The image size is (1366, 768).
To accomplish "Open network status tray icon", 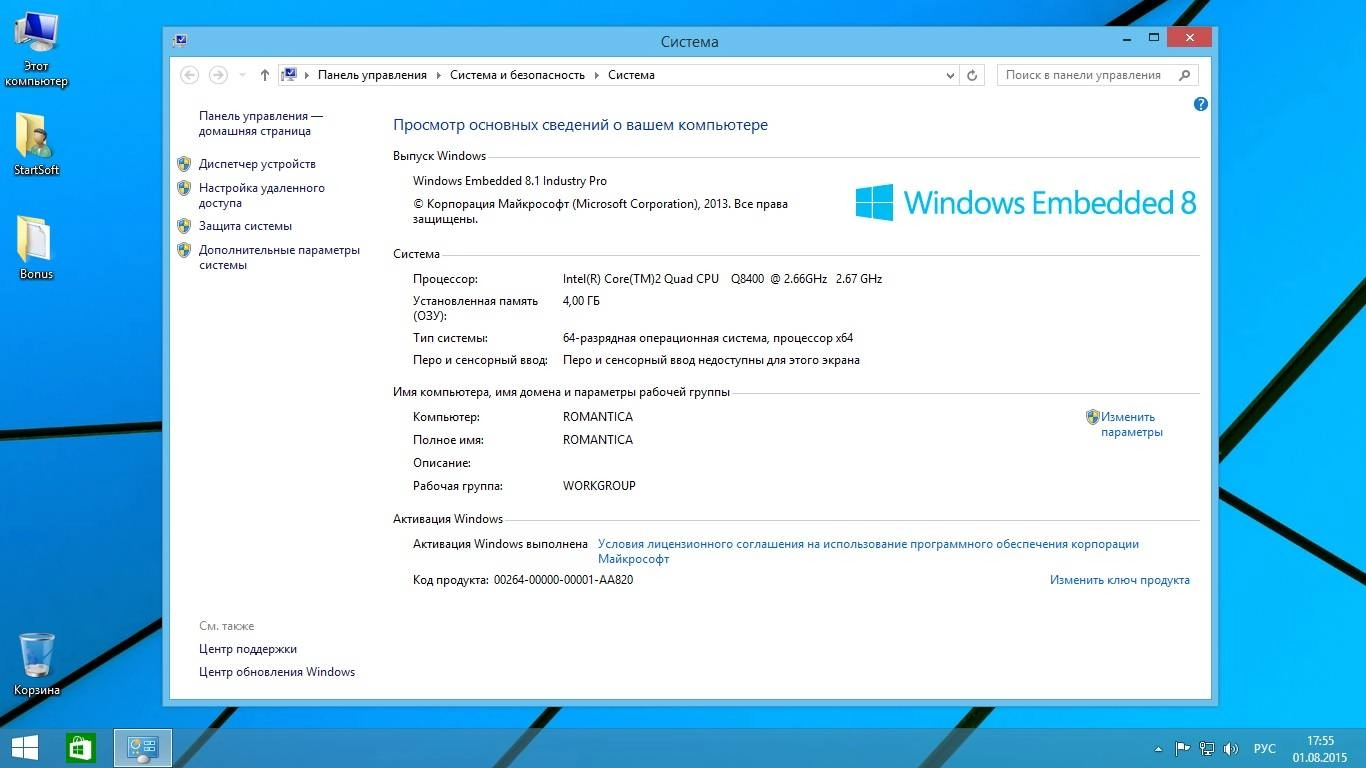I will [x=1207, y=748].
